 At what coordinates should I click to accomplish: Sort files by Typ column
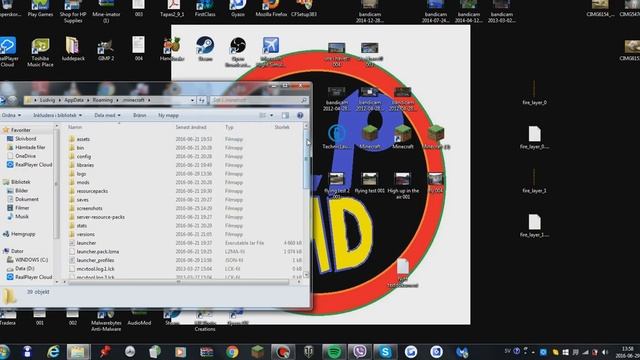[229, 127]
